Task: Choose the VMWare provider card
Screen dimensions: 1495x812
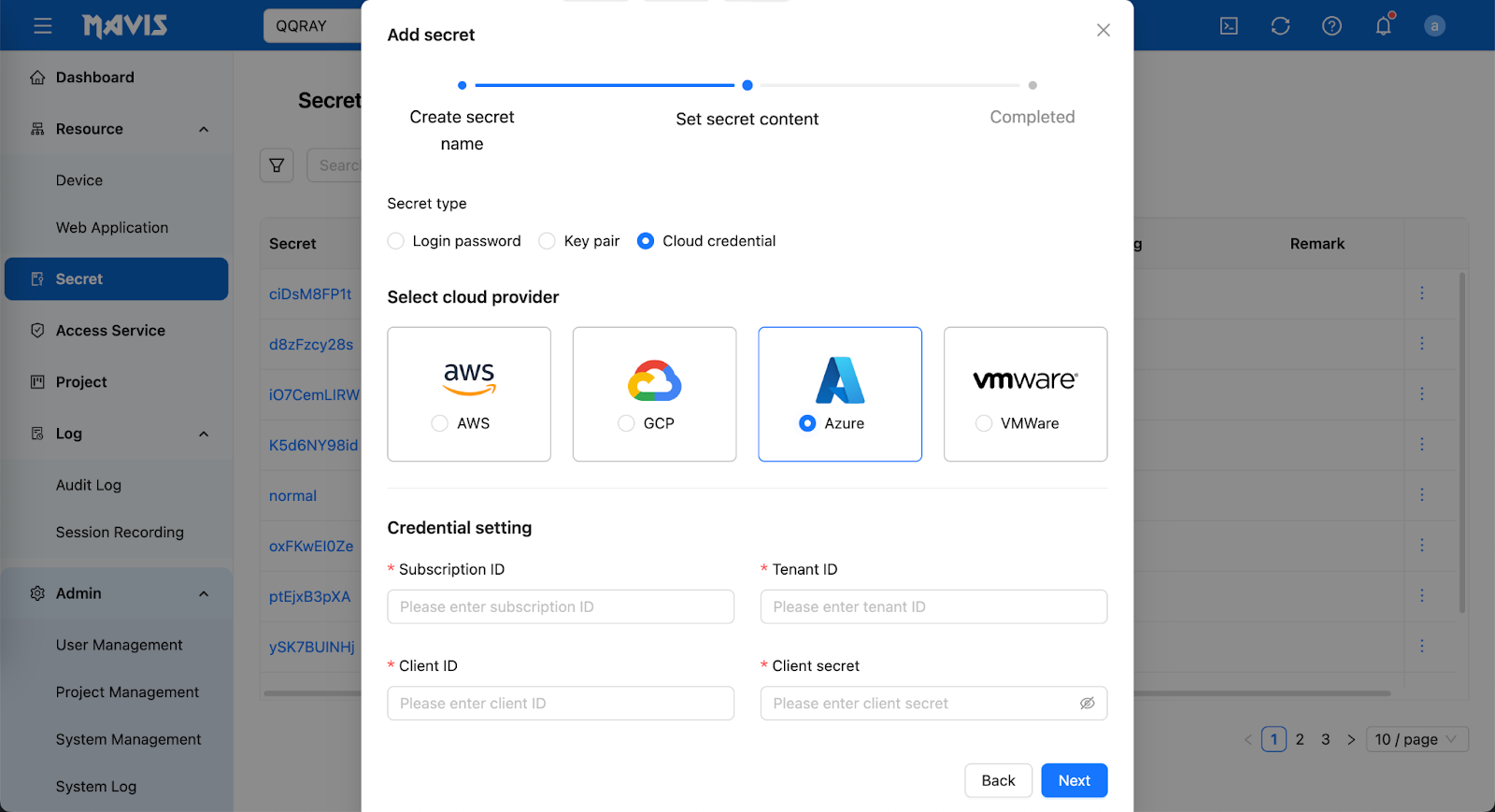Action: click(x=1025, y=394)
